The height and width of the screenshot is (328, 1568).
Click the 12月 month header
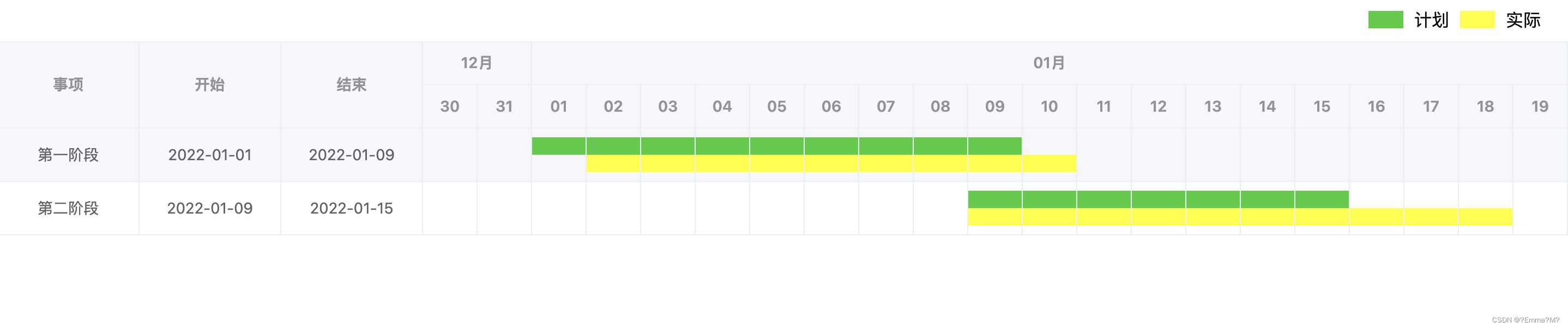point(477,63)
